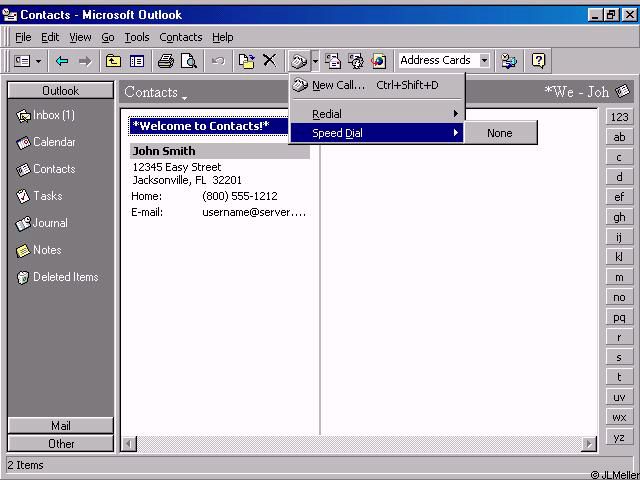This screenshot has height=480, width=640.
Task: Open the Contacts shortcut in Outlook bar
Action: [46, 169]
